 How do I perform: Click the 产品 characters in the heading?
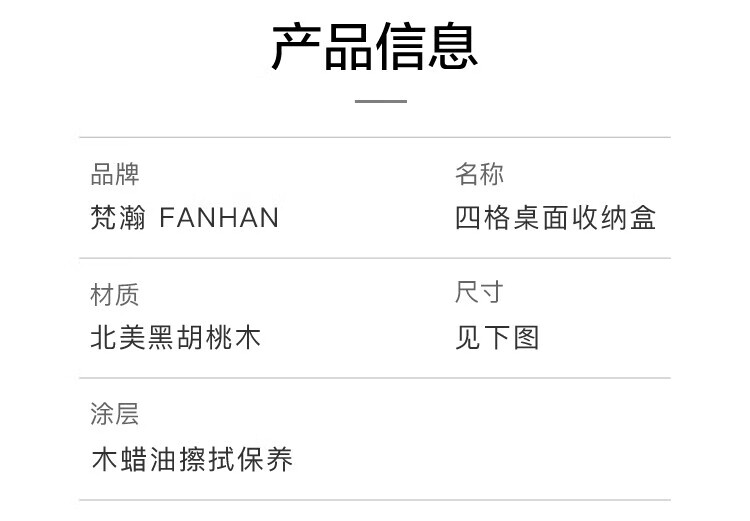coord(322,46)
